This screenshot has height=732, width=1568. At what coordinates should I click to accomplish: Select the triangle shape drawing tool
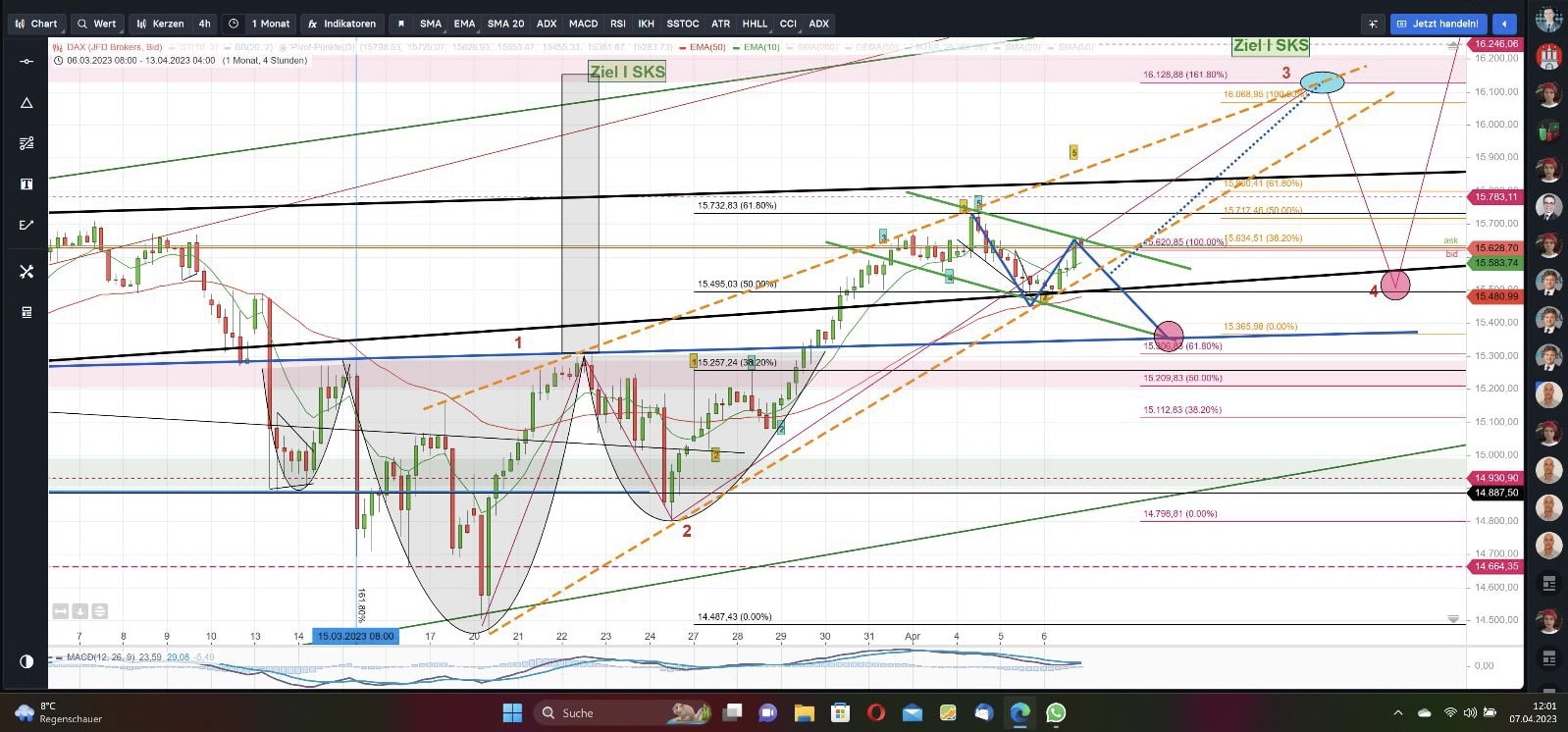click(26, 103)
